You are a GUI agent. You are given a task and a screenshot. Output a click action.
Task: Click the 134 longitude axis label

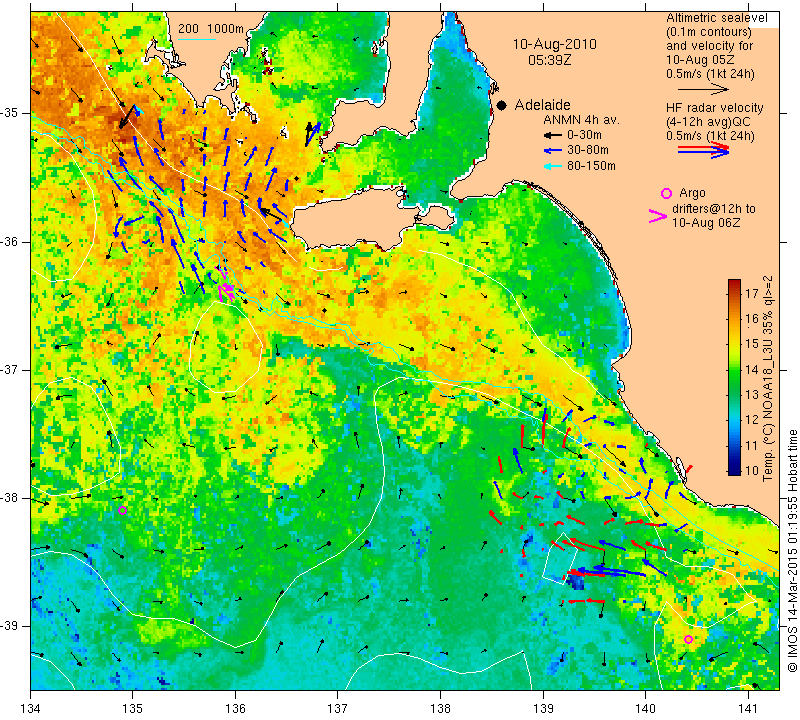tap(31, 709)
